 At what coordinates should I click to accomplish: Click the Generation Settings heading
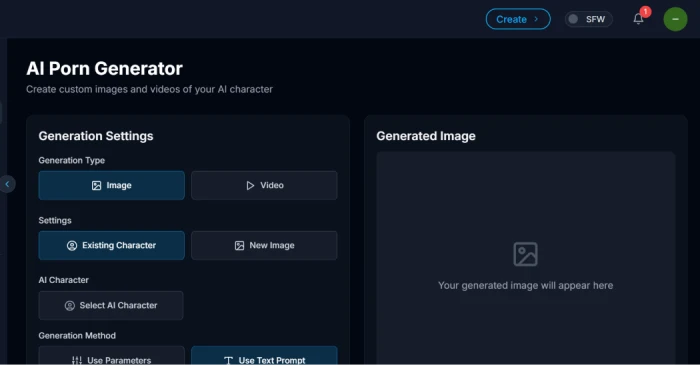coord(96,136)
